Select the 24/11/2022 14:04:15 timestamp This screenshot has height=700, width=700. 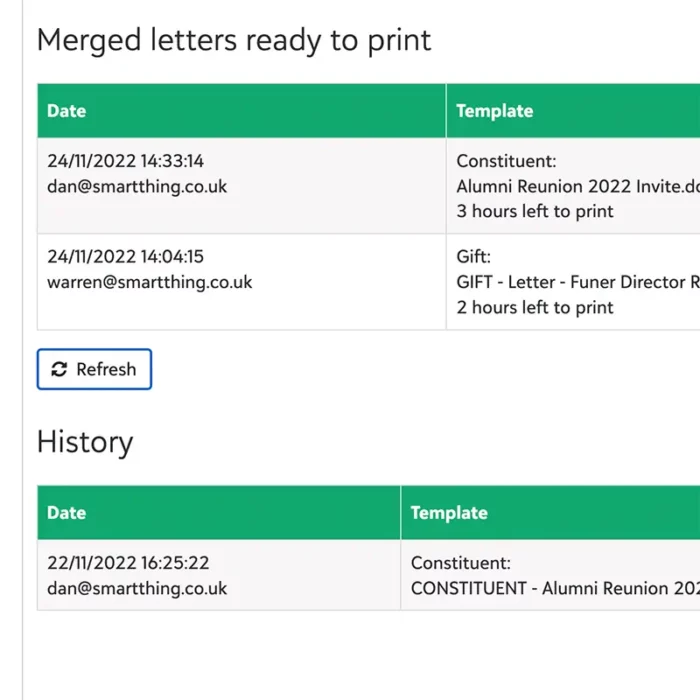coord(125,257)
